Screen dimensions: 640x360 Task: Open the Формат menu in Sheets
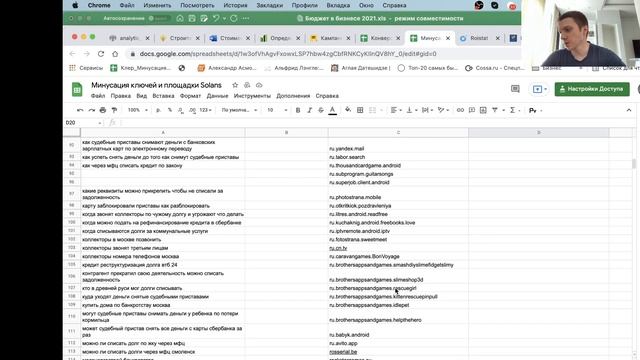[190, 96]
